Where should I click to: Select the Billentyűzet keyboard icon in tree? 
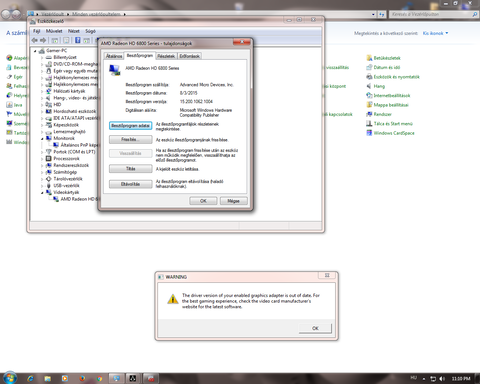(x=49, y=57)
